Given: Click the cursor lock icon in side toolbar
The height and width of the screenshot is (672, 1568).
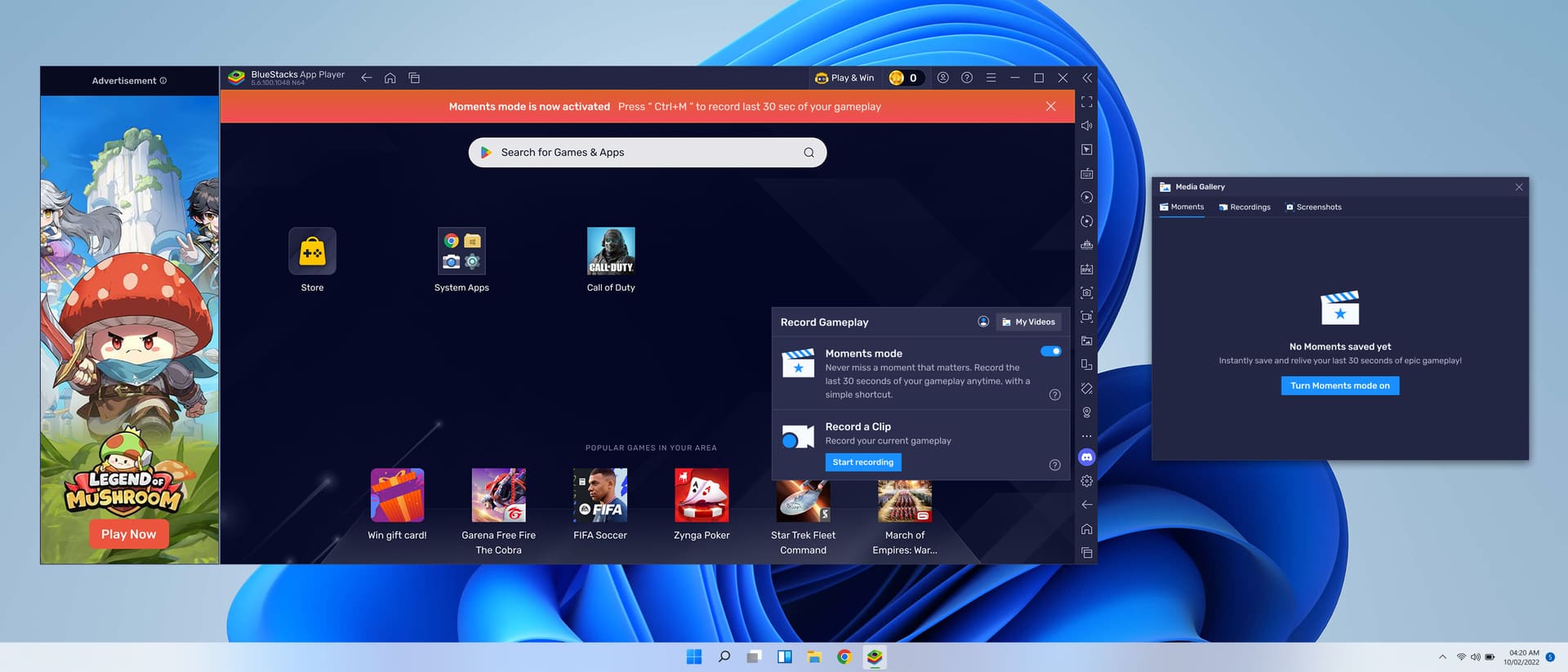Looking at the screenshot, I should (1086, 149).
